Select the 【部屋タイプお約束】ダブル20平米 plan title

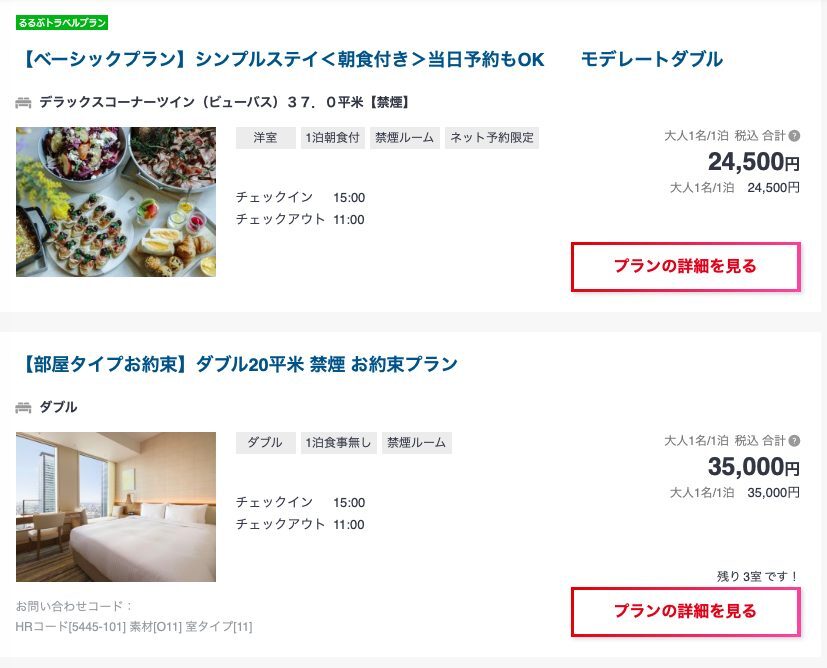(233, 361)
